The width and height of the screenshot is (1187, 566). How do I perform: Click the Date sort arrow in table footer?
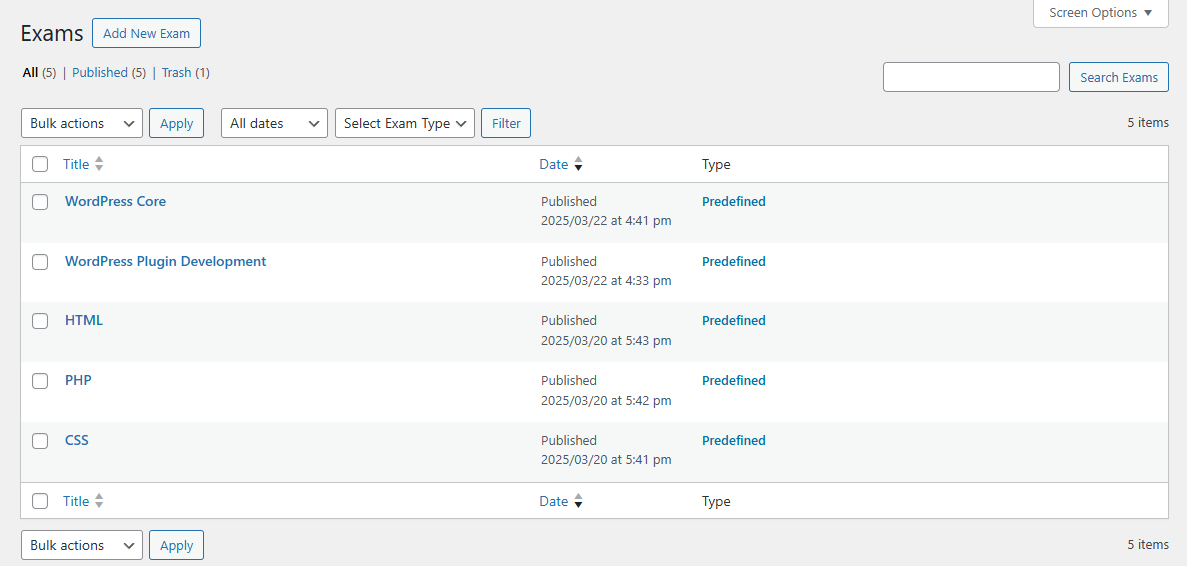click(578, 501)
